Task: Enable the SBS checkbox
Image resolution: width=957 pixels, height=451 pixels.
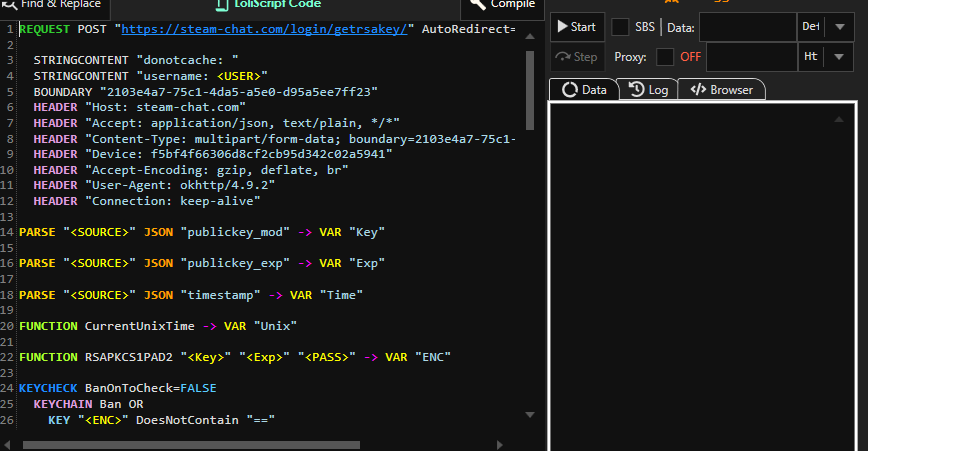Action: click(620, 27)
